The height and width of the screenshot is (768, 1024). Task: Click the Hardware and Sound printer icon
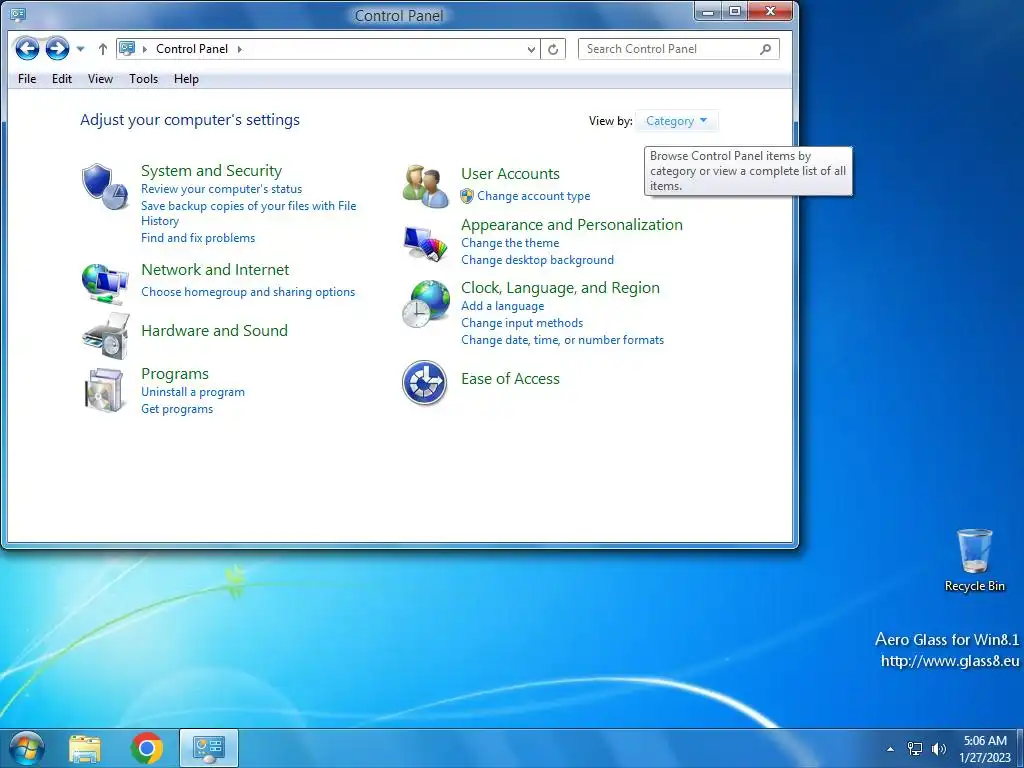click(105, 336)
